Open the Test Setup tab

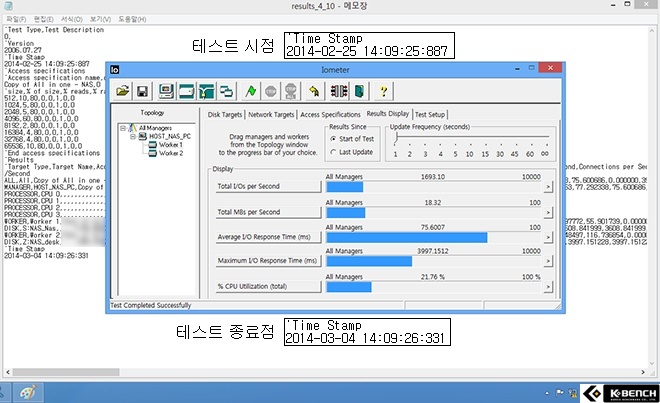430,115
